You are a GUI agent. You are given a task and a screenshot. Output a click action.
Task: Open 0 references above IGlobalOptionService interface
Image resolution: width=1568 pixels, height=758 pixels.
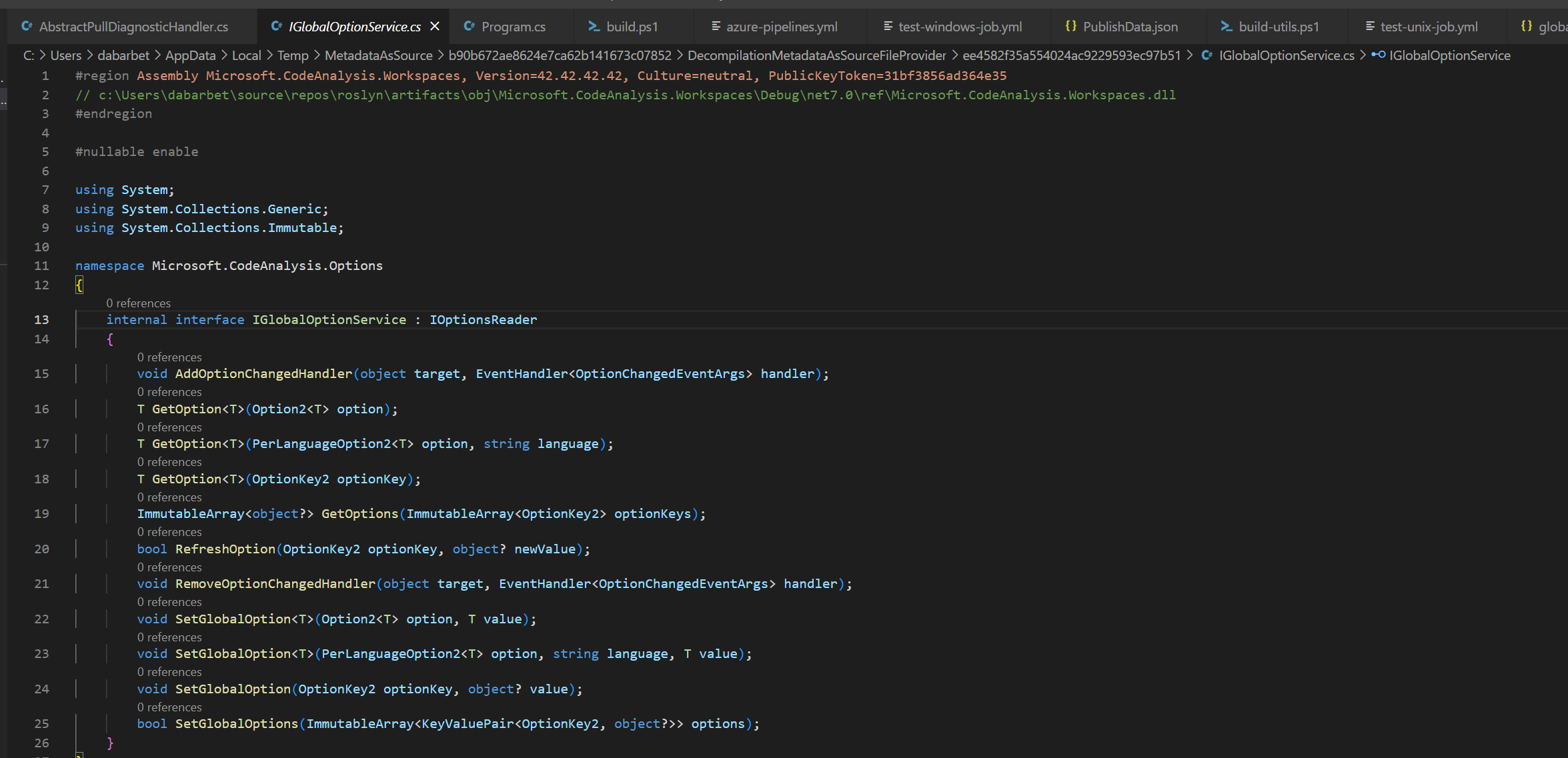coord(138,303)
